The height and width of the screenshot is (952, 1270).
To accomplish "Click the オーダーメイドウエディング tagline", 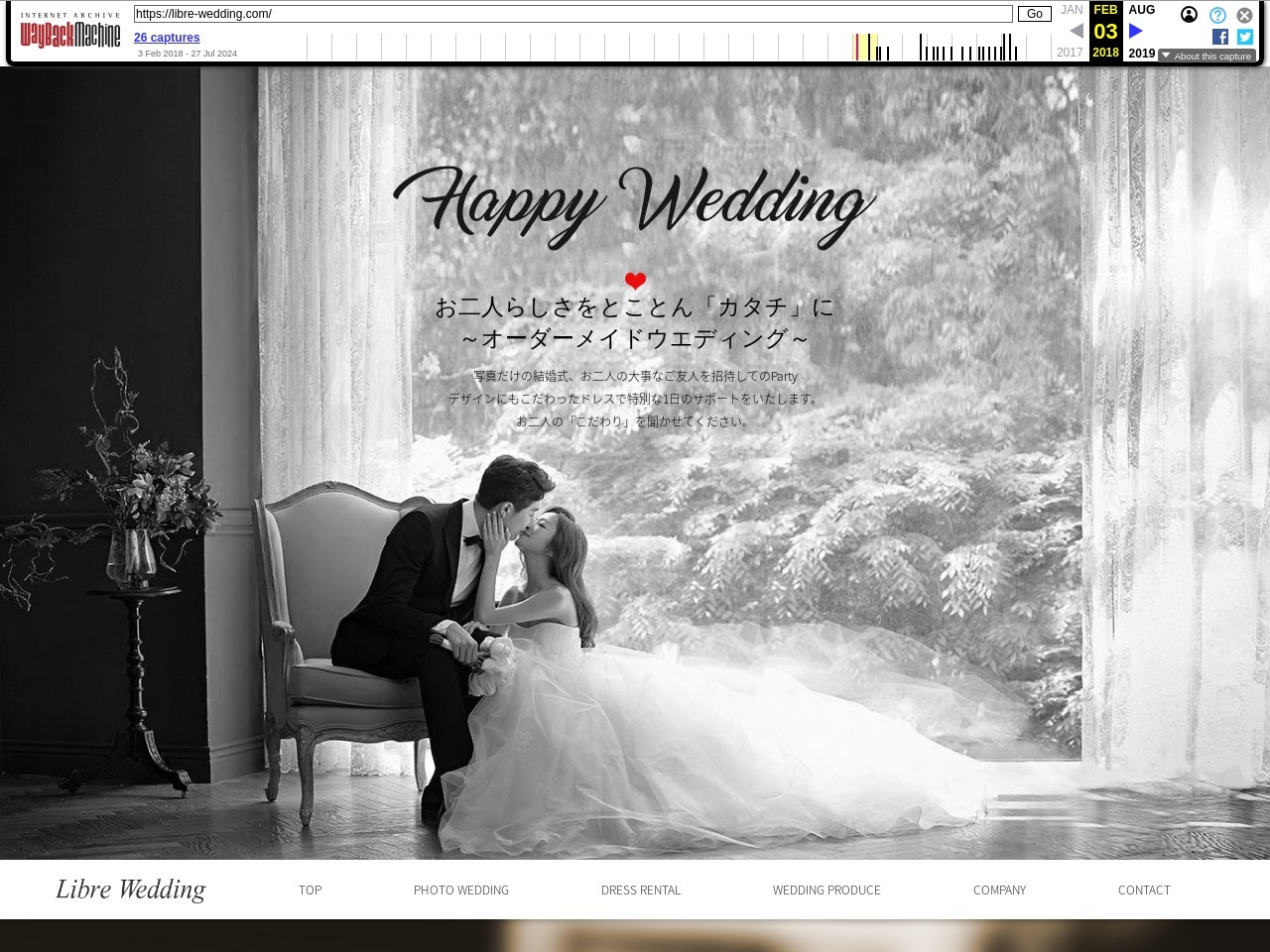I will pyautogui.click(x=635, y=339).
